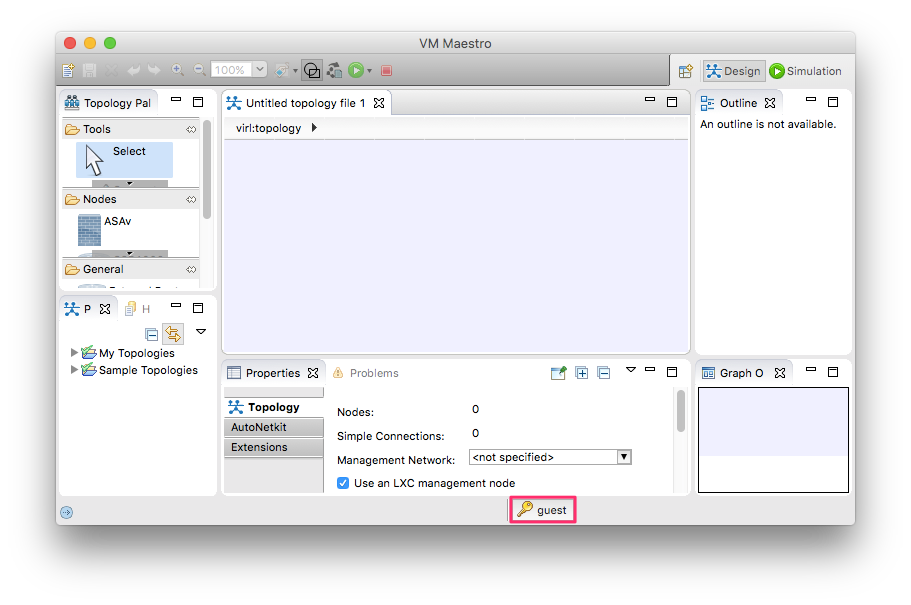Toggle the overlapping shapes toolbar button
Screen dimensions: 911x605
click(312, 70)
